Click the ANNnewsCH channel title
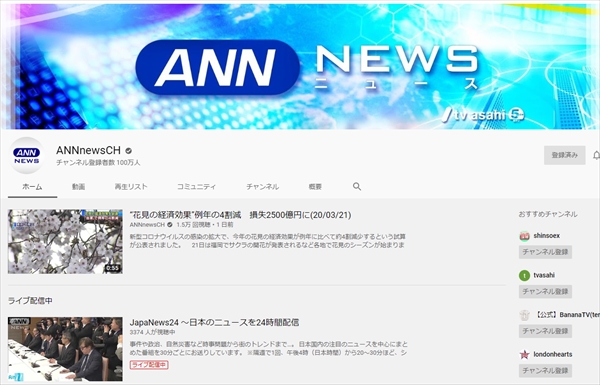The image size is (600, 385). (88, 150)
